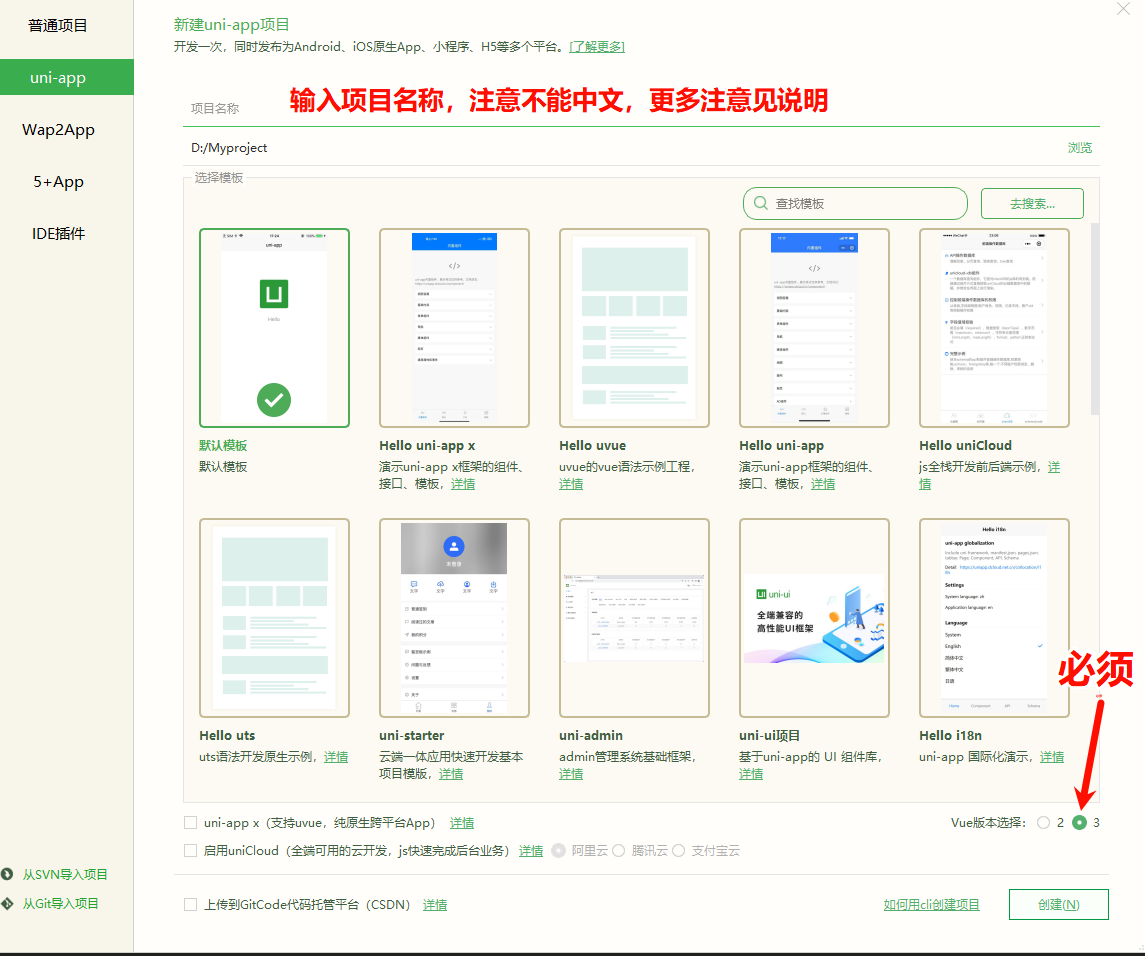1145x956 pixels.
Task: Click the magnifier icon in template search
Action: [x=761, y=203]
